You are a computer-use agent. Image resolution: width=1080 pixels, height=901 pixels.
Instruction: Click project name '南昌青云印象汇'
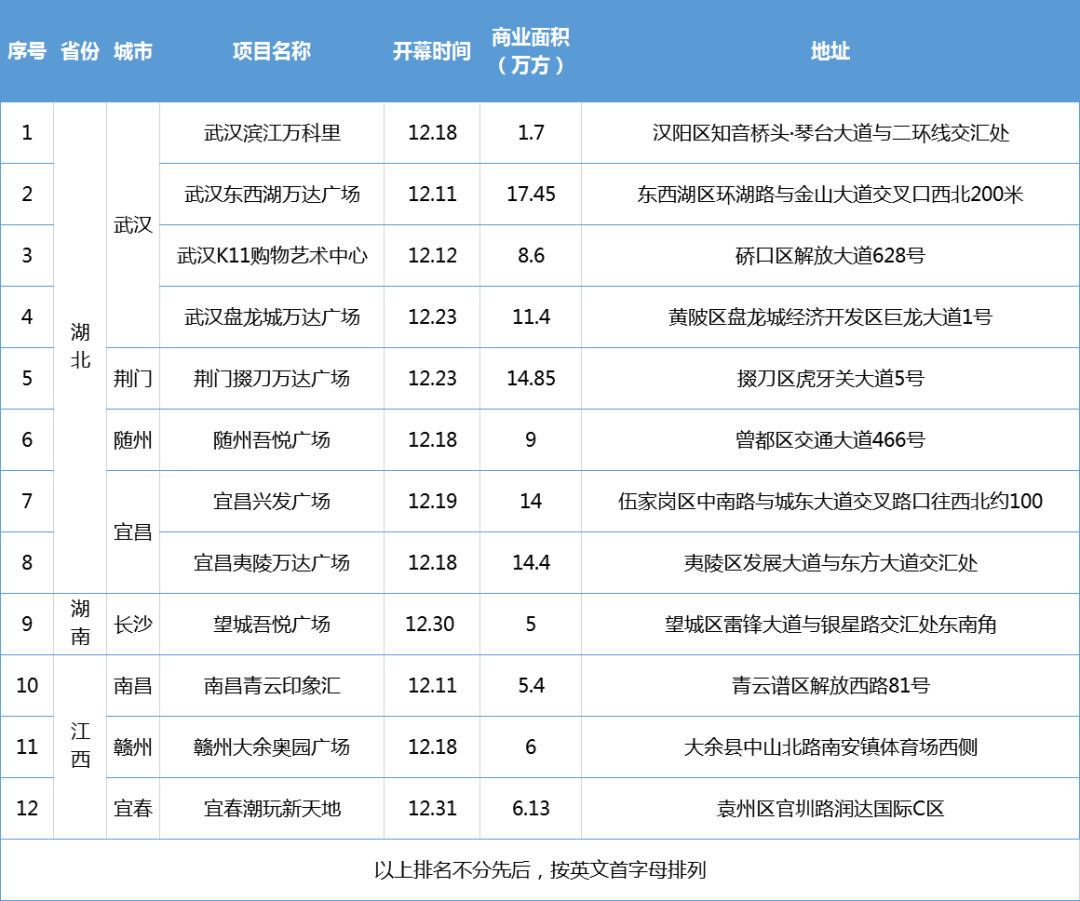[272, 685]
